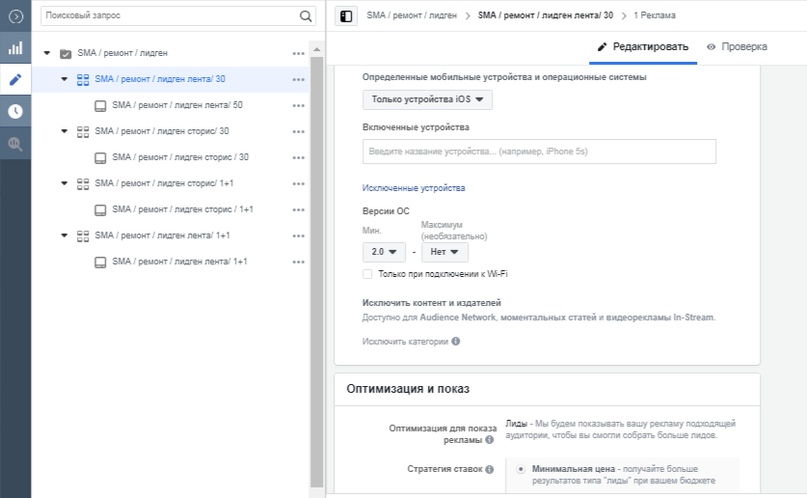Collapse the SMA / ремонт / лидген сторис/ 30 ad set
807x498 pixels.
coord(64,131)
